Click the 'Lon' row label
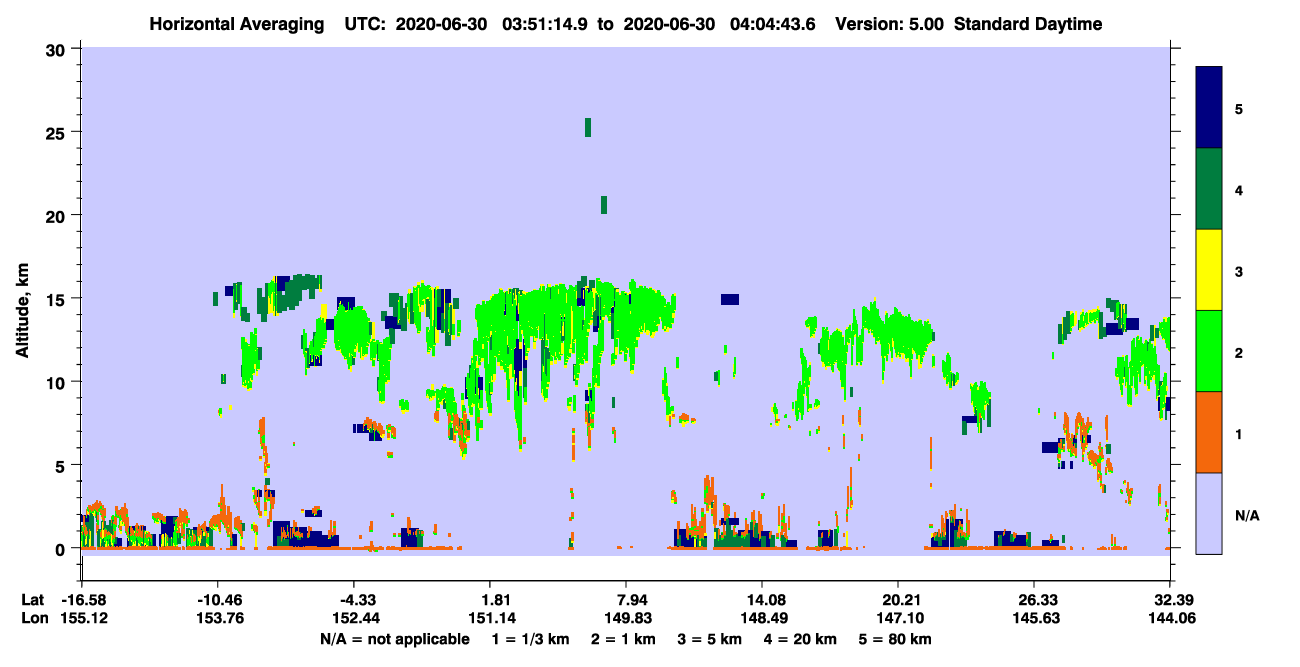This screenshot has width=1300, height=667. click(34, 618)
